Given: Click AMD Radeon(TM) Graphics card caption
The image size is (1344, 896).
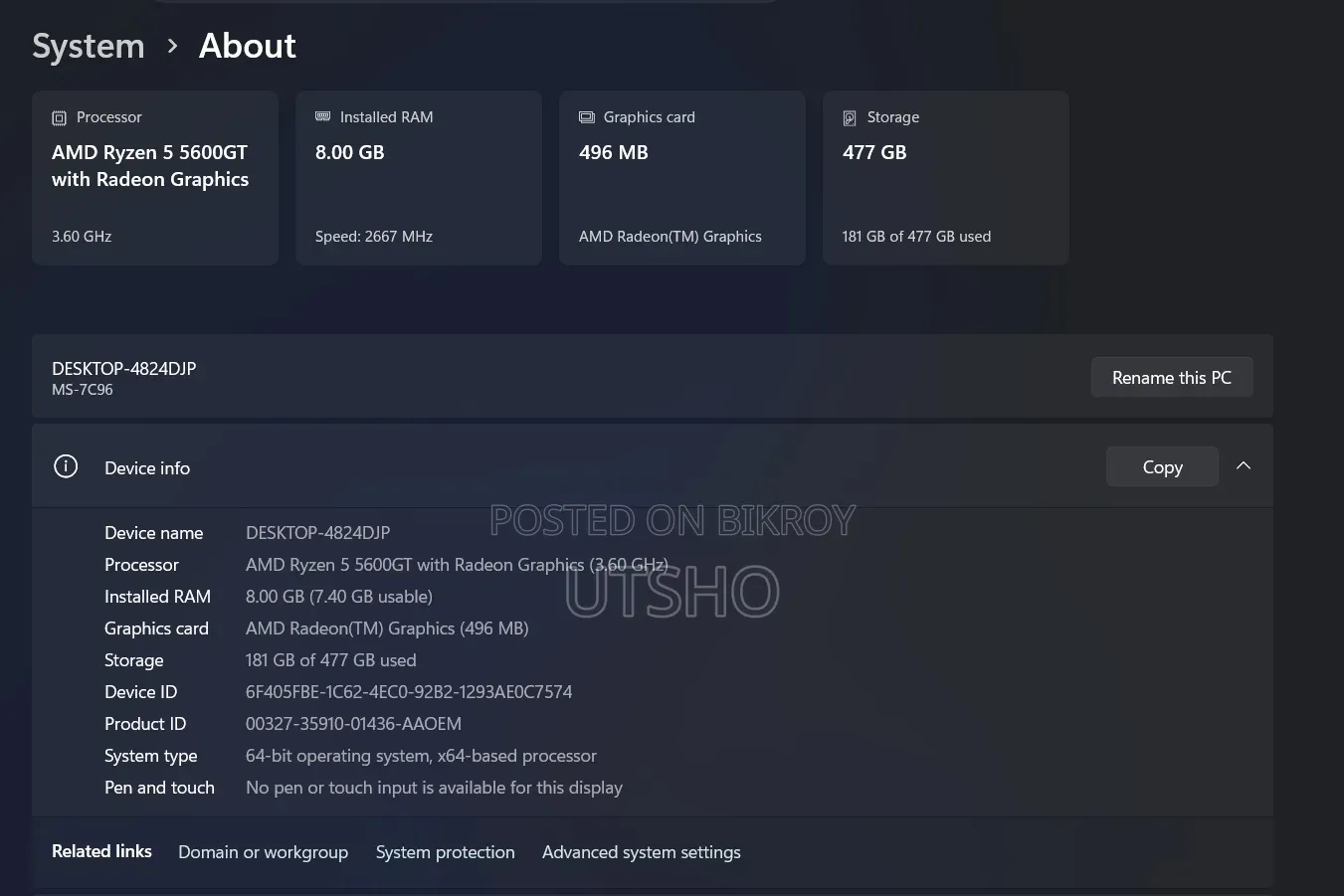Looking at the screenshot, I should pos(671,237).
